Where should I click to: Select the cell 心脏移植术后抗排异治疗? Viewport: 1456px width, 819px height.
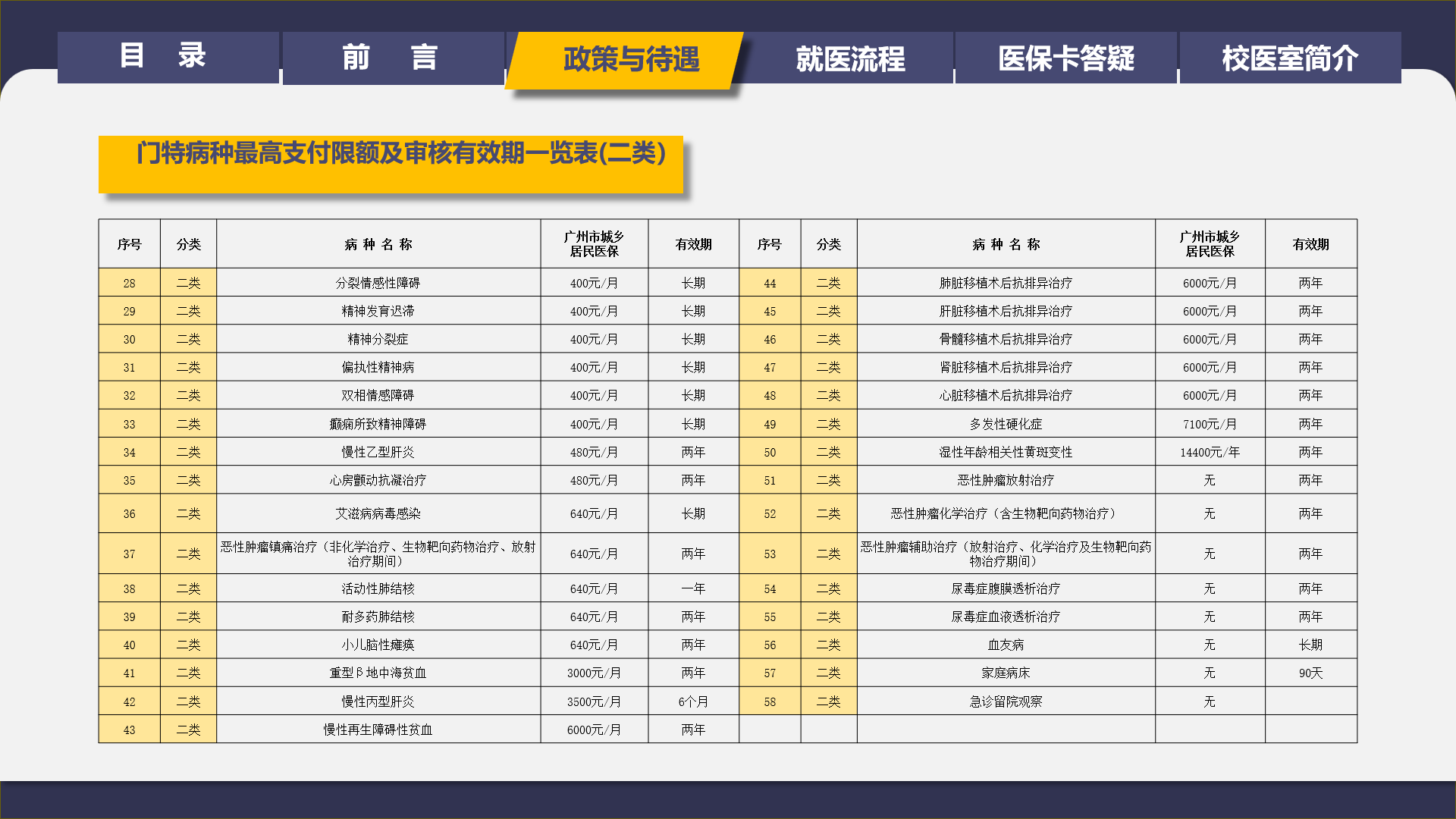[x=1006, y=395]
